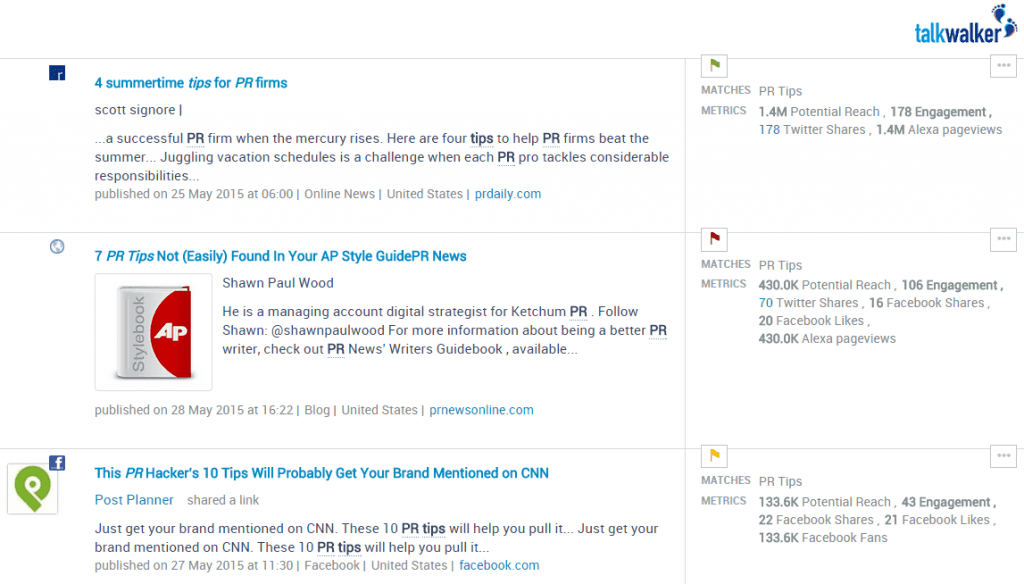Open '7 PR Tips Not (Easily) Found' article
Screen dimensions: 1024x584
(x=281, y=256)
